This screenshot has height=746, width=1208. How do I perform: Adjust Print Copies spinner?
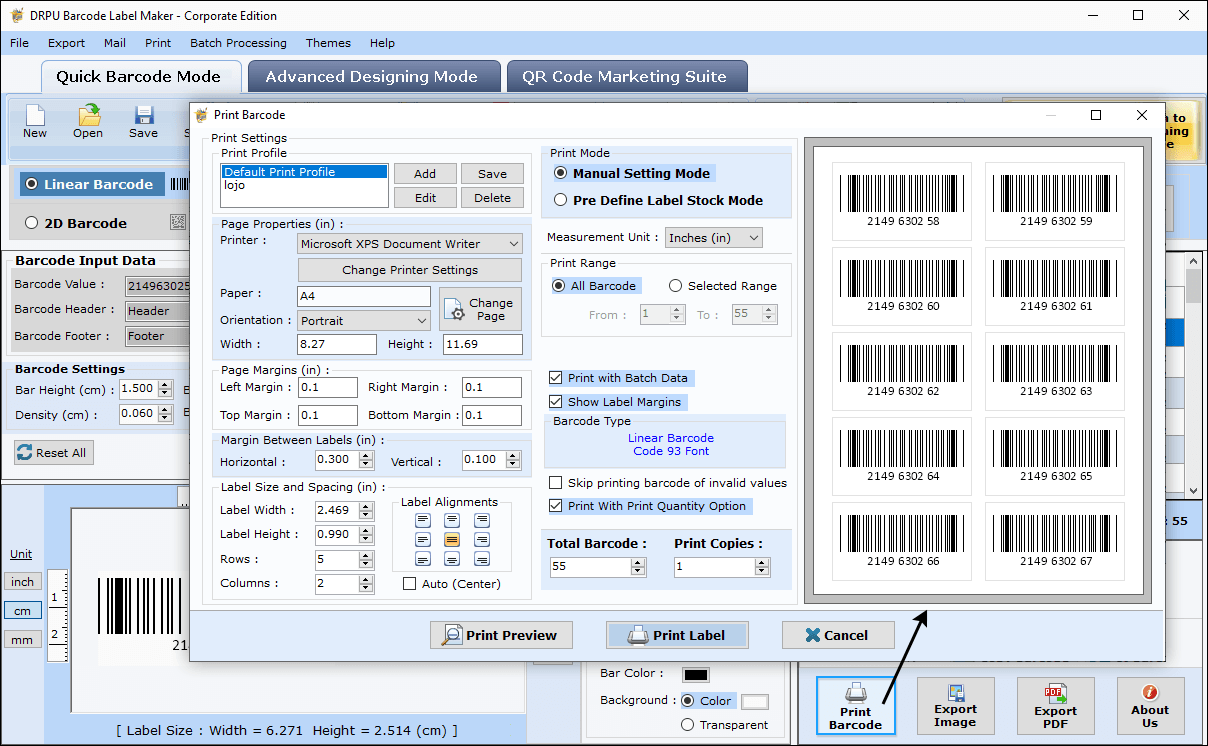[763, 567]
